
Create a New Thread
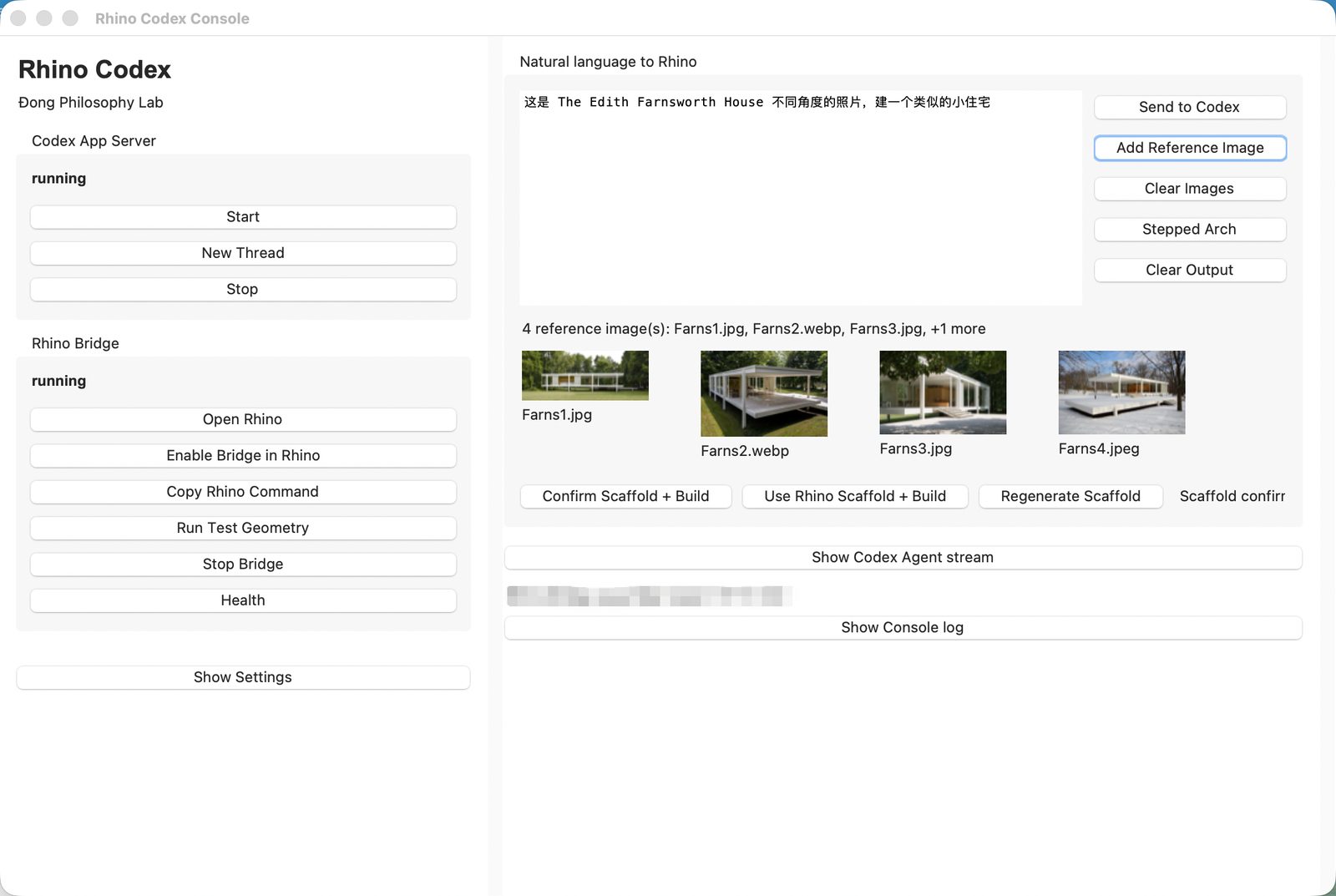coord(243,253)
